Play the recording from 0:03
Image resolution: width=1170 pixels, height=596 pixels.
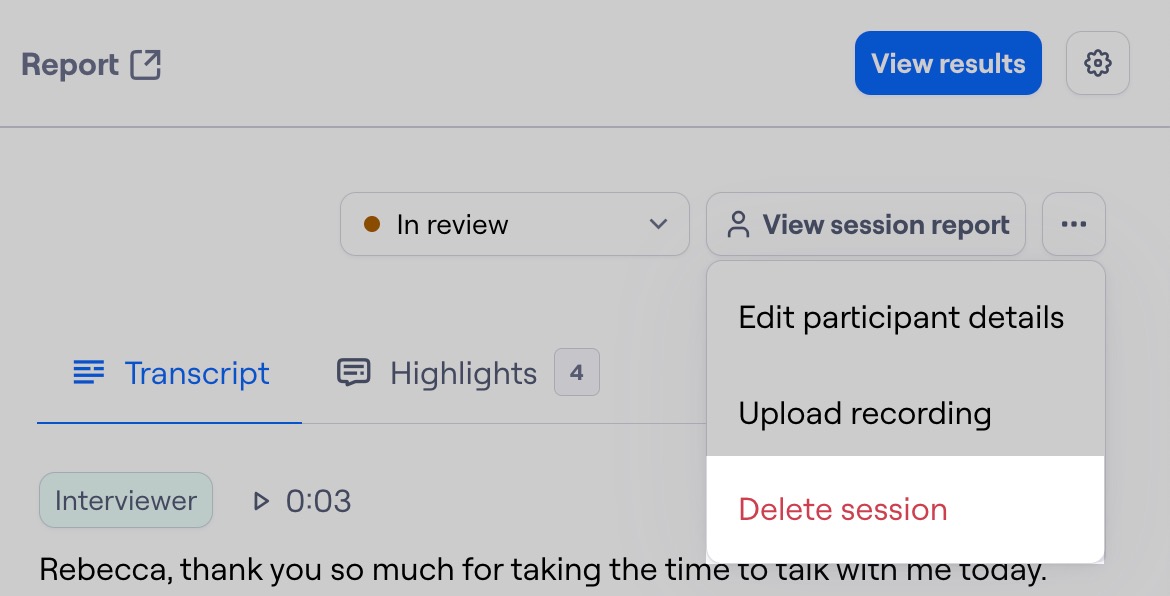point(261,500)
